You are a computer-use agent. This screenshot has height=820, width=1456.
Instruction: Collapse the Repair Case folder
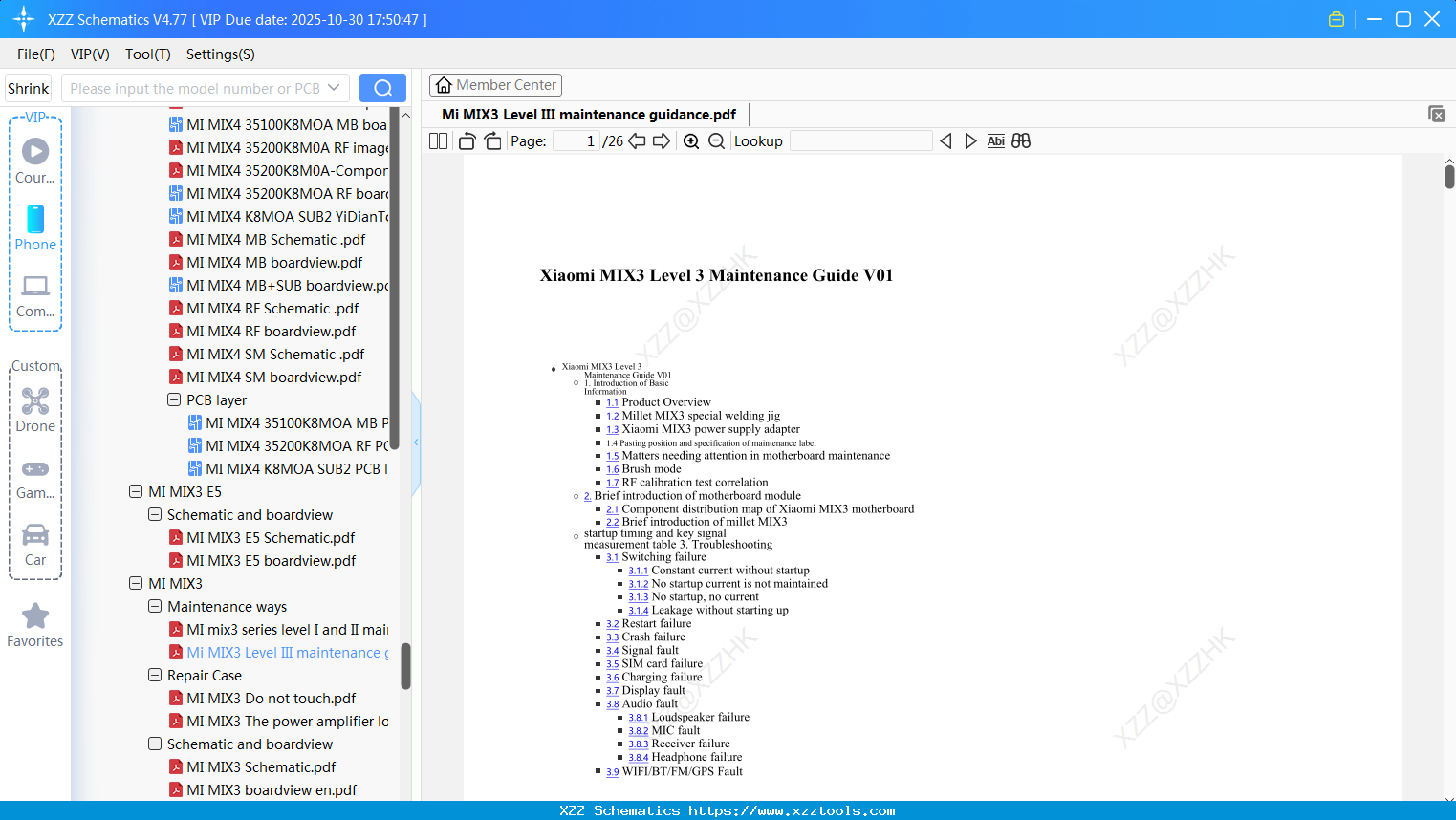[x=155, y=675]
